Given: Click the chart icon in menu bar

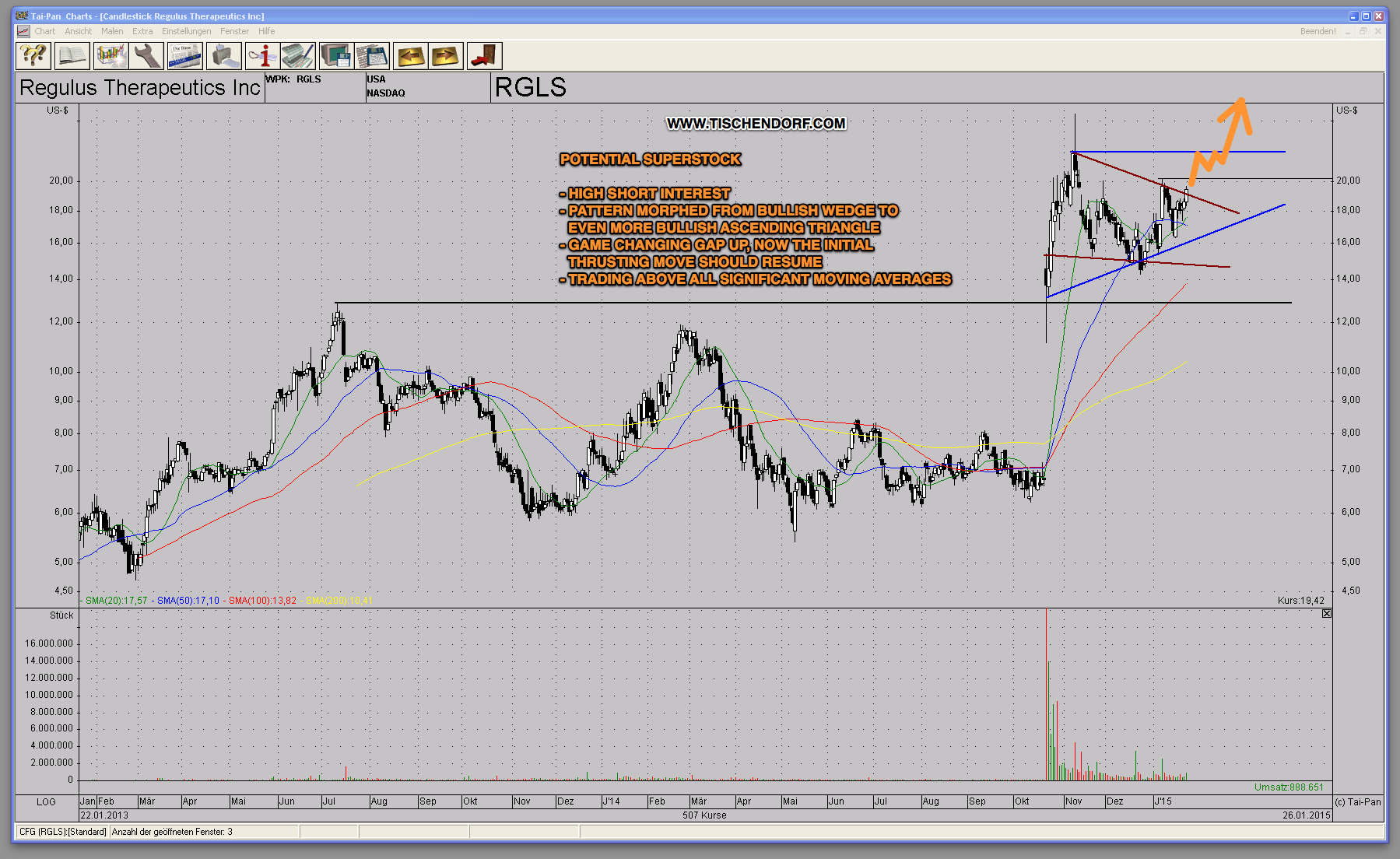Looking at the screenshot, I should click(23, 31).
